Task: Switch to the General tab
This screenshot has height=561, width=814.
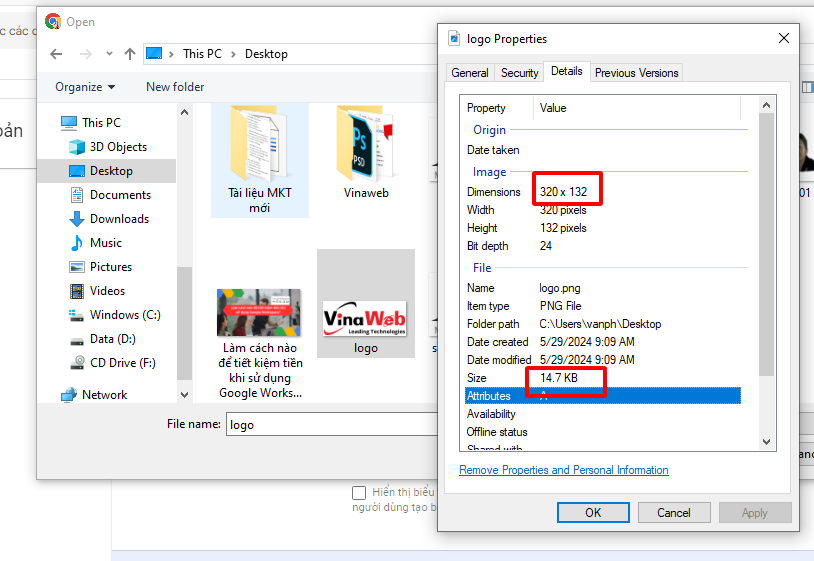Action: [470, 73]
